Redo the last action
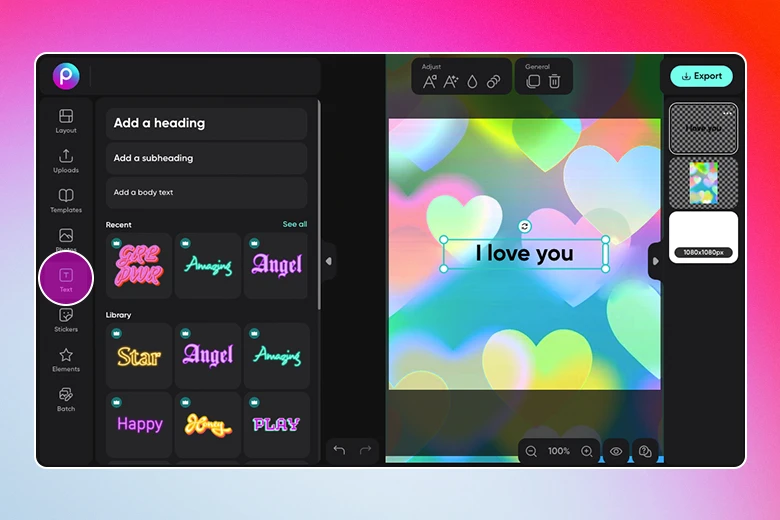The height and width of the screenshot is (520, 780). tap(366, 450)
